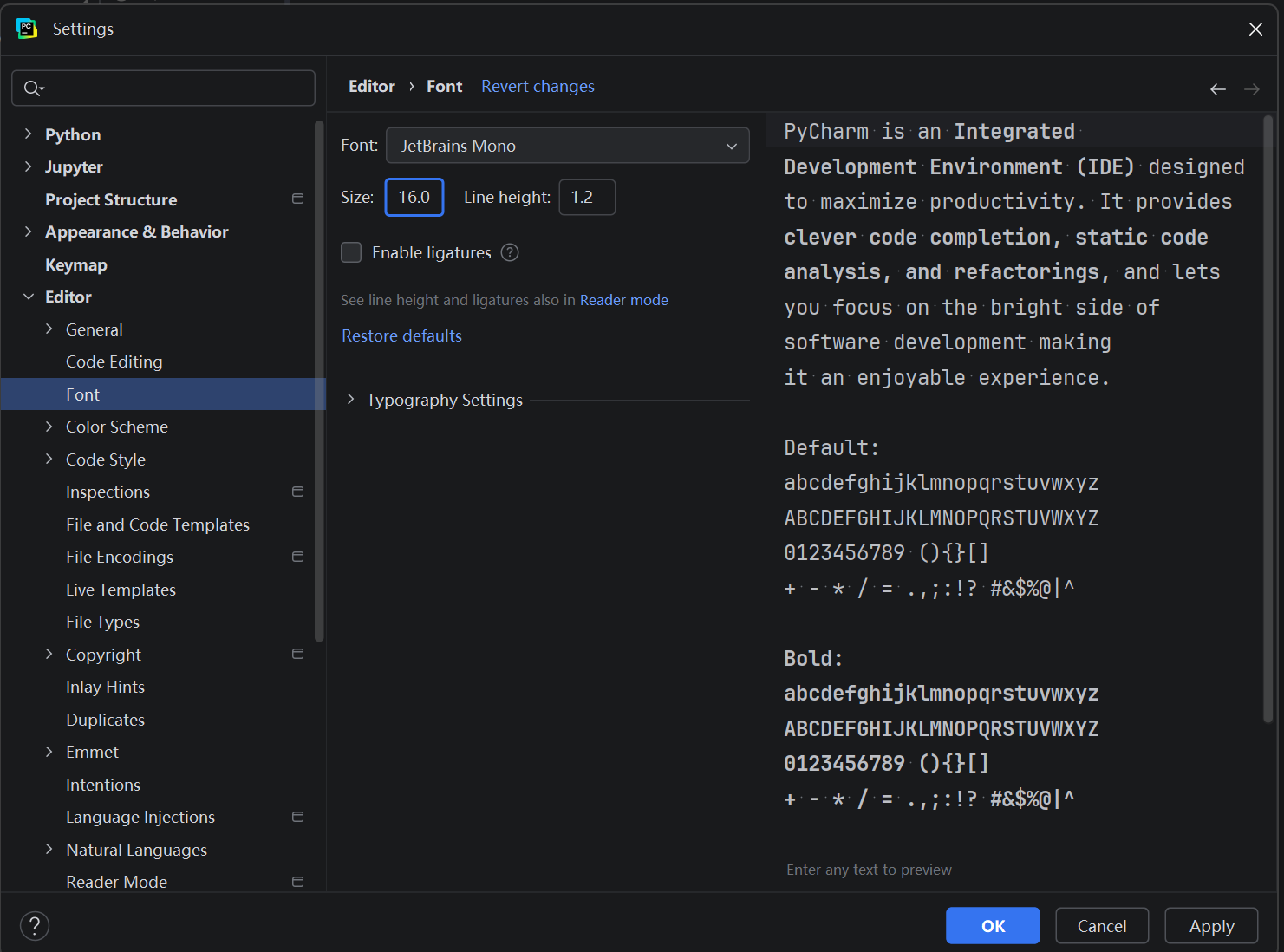Expand the Color Scheme node

pyautogui.click(x=49, y=427)
